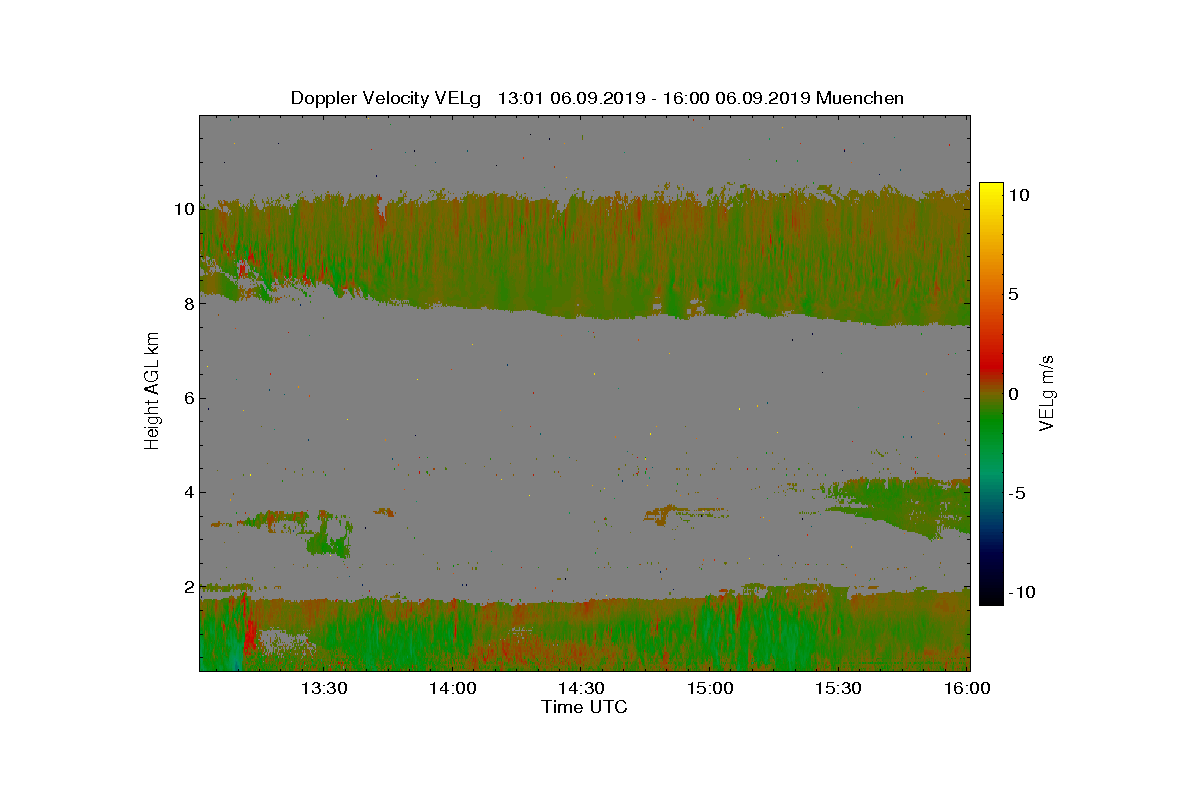1200x800 pixels.
Task: Click the colorbar tick label 5
Action: coord(1012,295)
